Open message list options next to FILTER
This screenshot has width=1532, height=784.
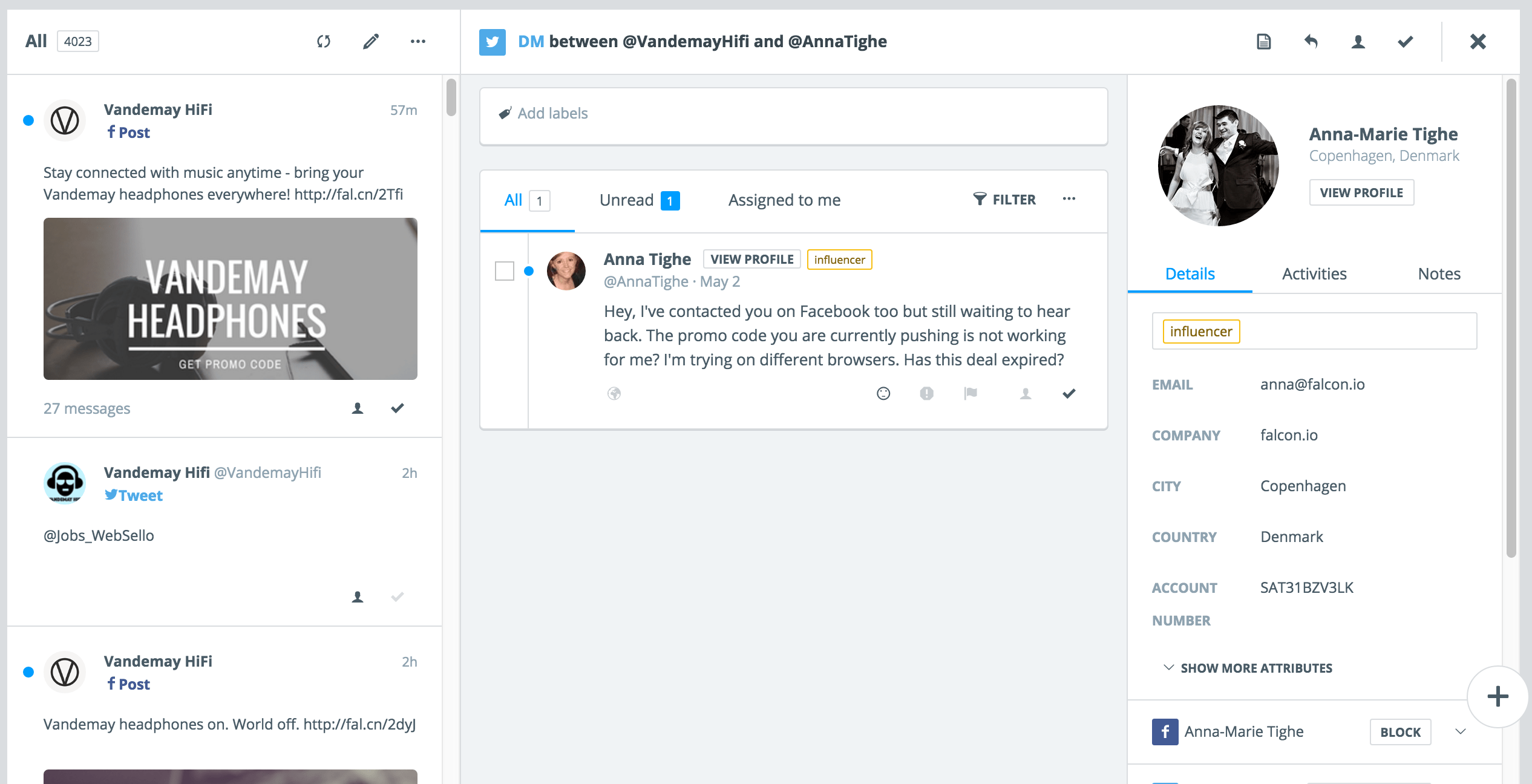pyautogui.click(x=1069, y=199)
